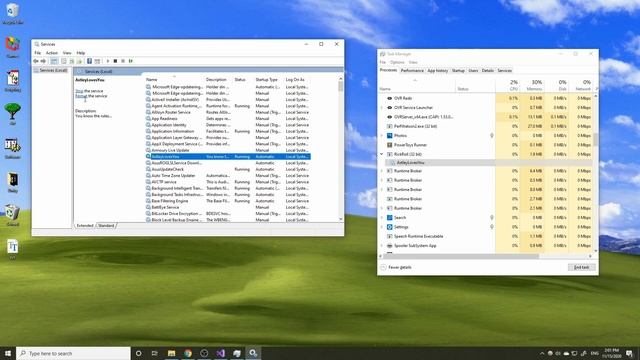This screenshot has height=360, width=640.
Task: Expand the Settings process group
Action: (x=382, y=227)
